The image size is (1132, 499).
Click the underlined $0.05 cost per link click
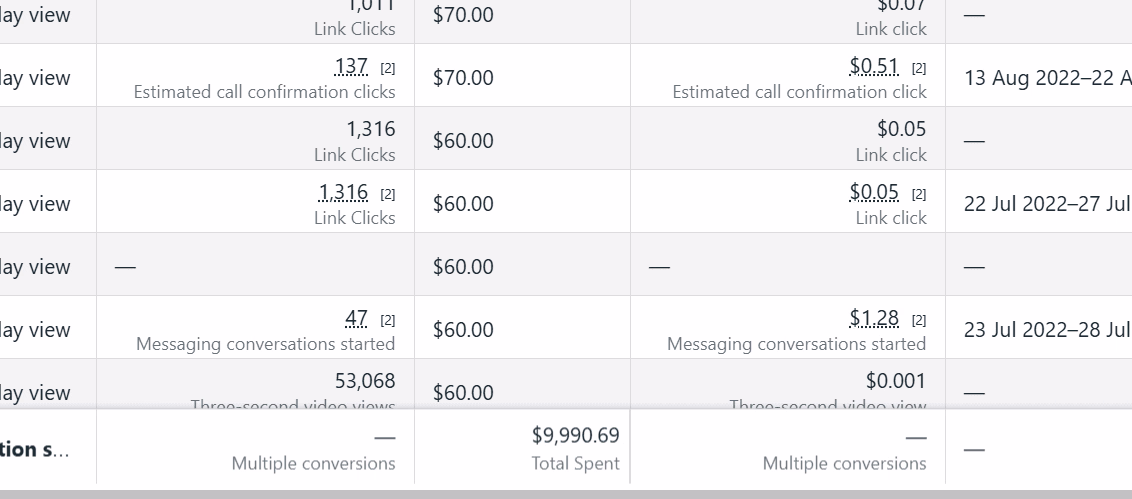[873, 193]
